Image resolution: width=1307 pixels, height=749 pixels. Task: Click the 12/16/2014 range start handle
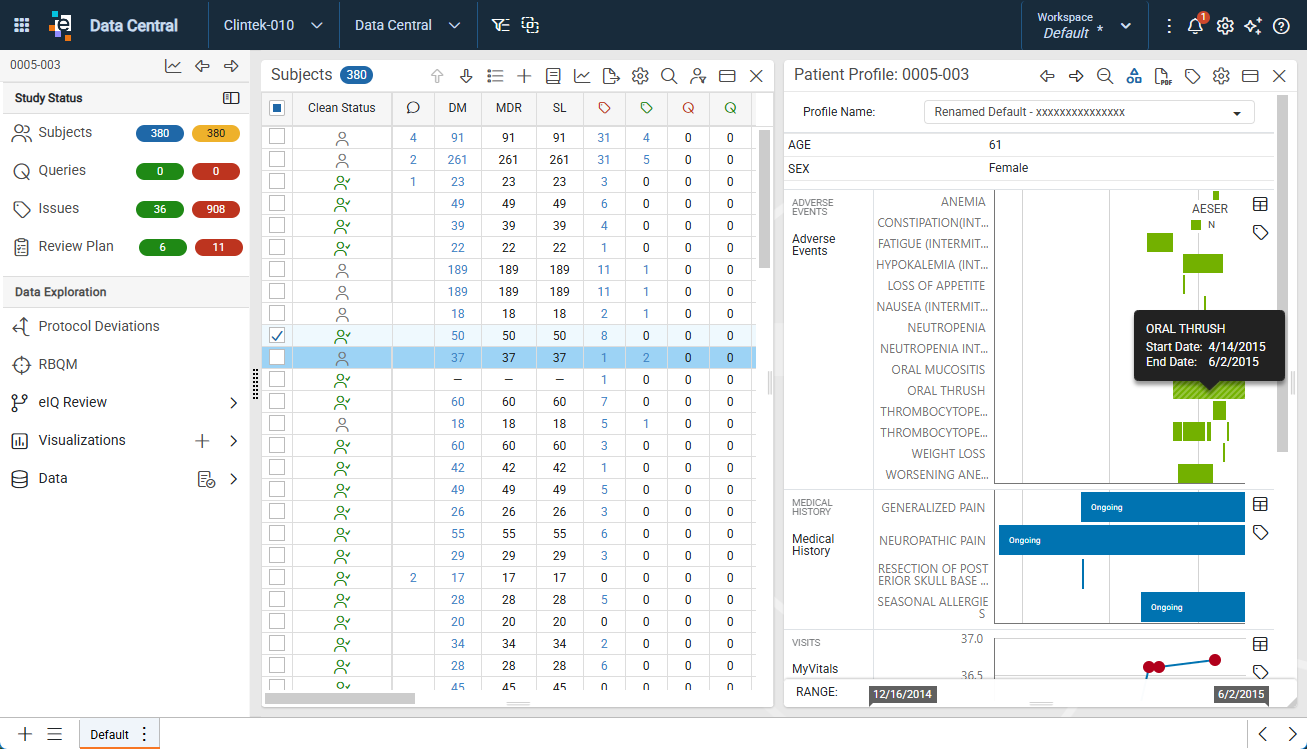tap(903, 694)
